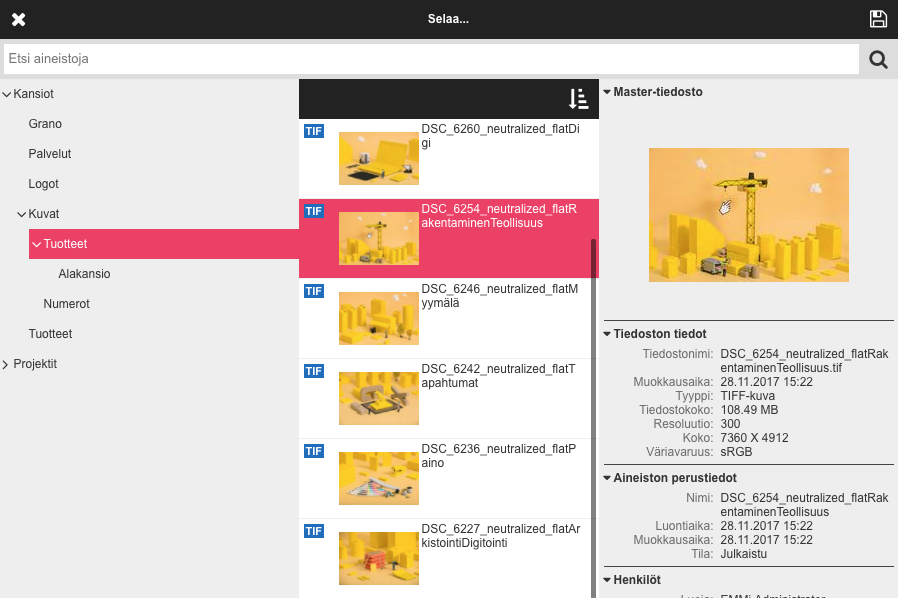
Task: Open the Palvelut folder
Action: tap(50, 154)
